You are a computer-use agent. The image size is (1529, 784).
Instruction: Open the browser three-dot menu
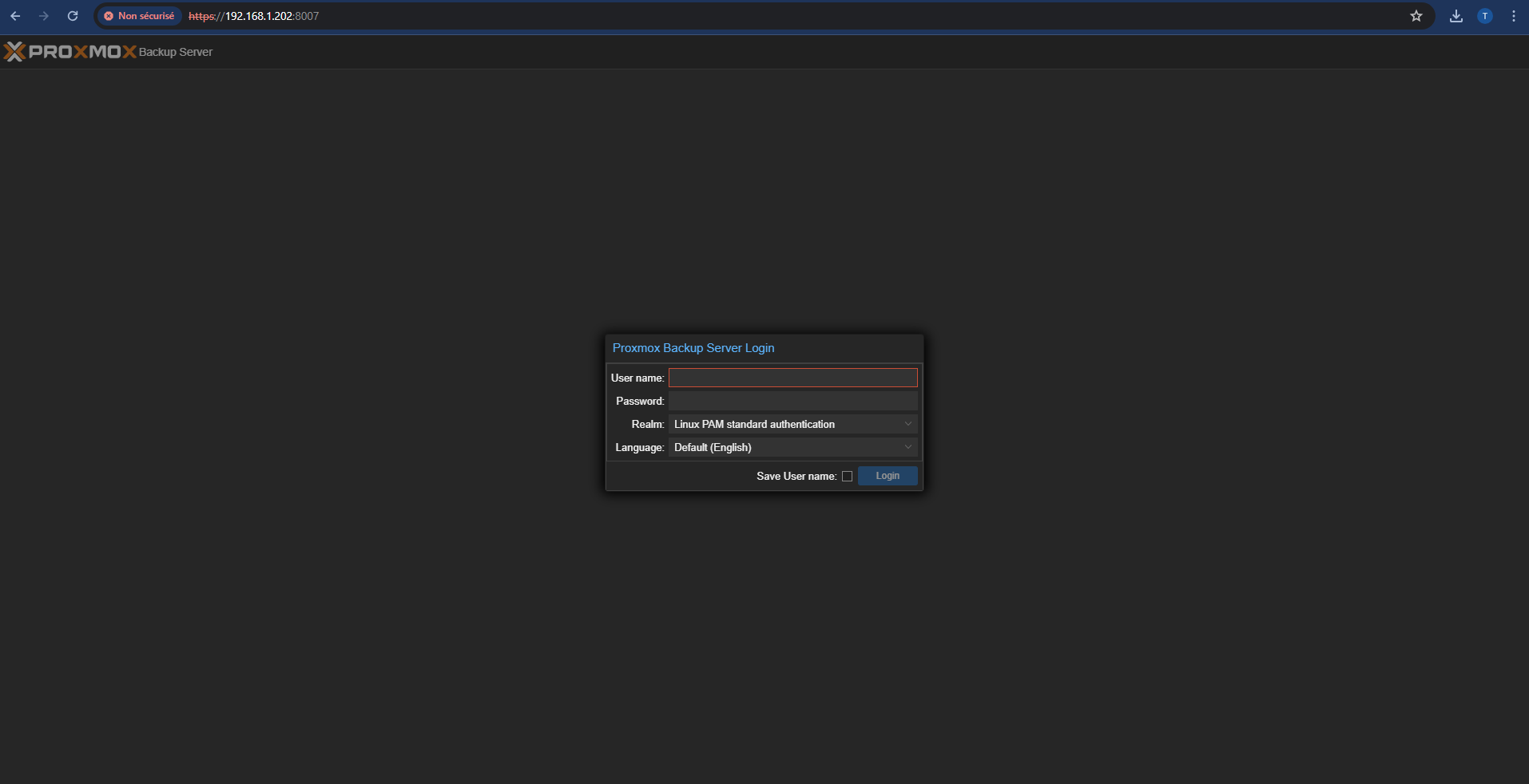point(1514,16)
